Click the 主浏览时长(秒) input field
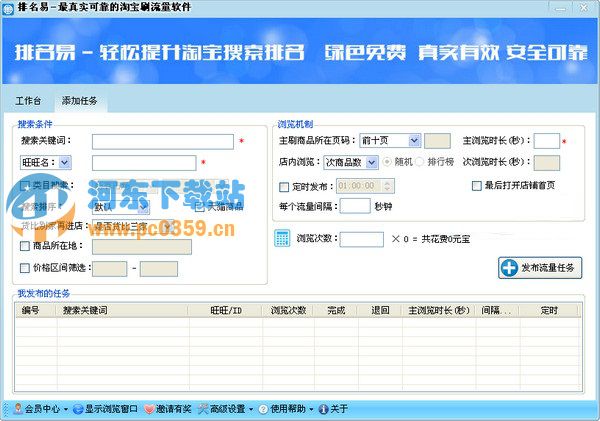This screenshot has height=421, width=600. click(546, 141)
